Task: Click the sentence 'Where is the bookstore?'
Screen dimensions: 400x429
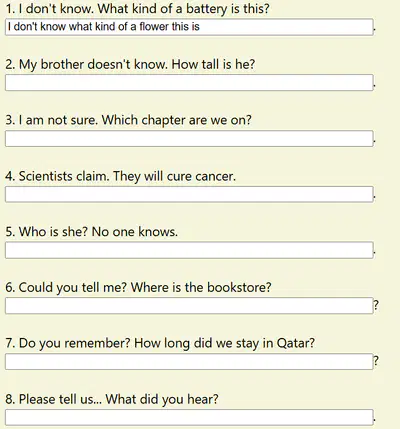Action: tap(201, 287)
